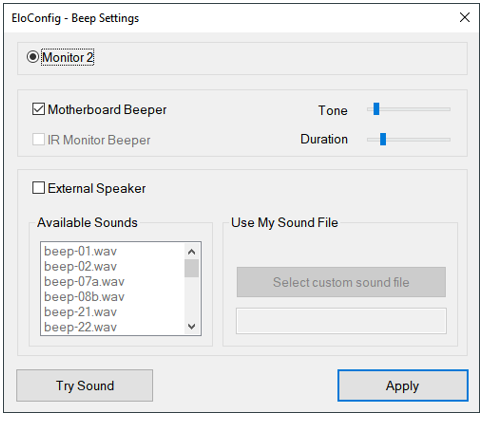Click the Duration slider handle
This screenshot has width=485, height=422.
pyautogui.click(x=383, y=139)
